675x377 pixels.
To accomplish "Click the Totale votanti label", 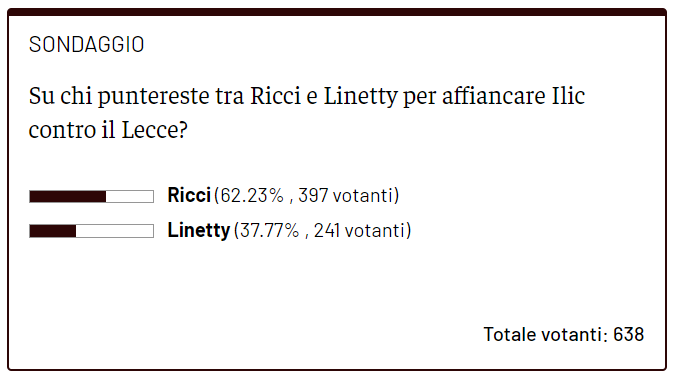I will click(x=545, y=334).
